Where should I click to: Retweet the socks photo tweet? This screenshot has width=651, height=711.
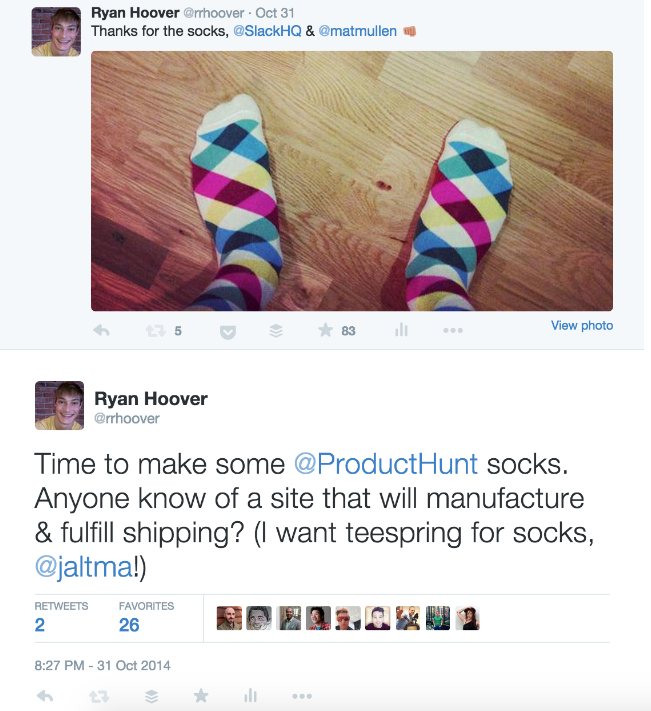point(155,331)
